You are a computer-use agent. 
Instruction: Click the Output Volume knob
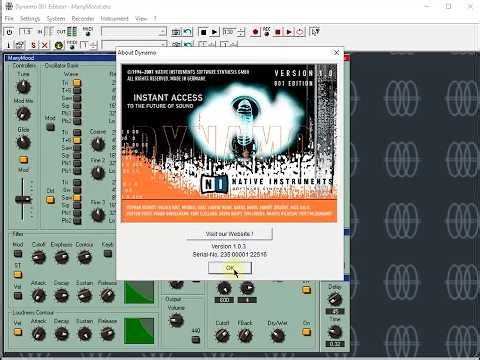(176, 321)
